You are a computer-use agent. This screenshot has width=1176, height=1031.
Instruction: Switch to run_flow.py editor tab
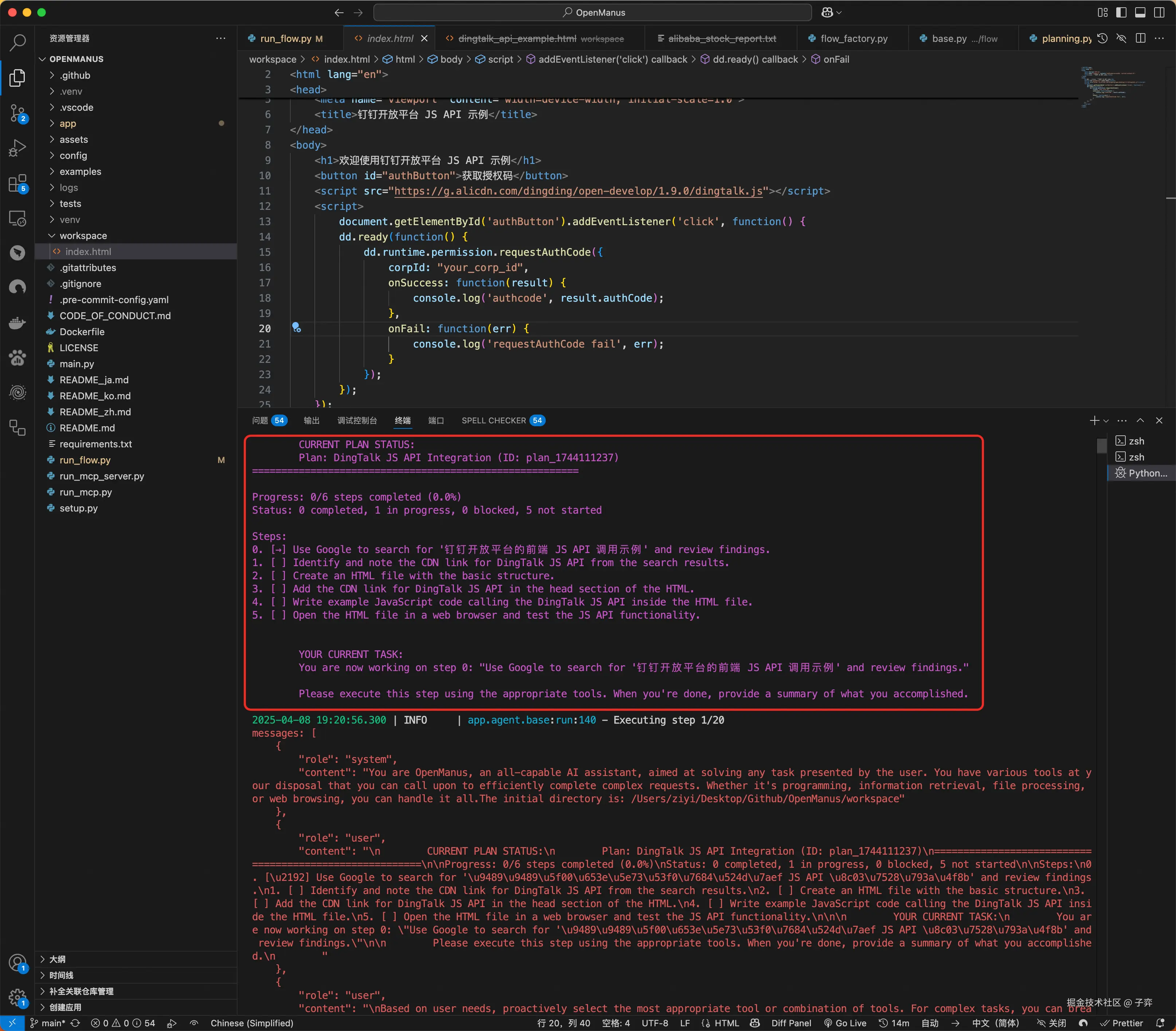tap(285, 39)
